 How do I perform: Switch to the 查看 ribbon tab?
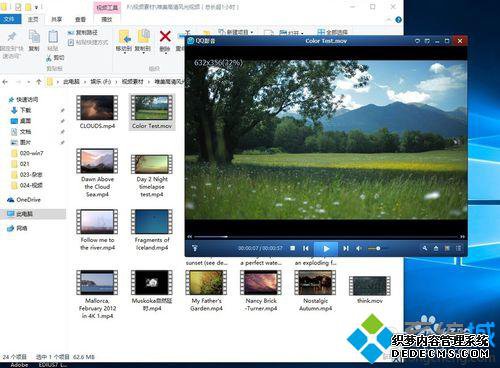pos(80,19)
